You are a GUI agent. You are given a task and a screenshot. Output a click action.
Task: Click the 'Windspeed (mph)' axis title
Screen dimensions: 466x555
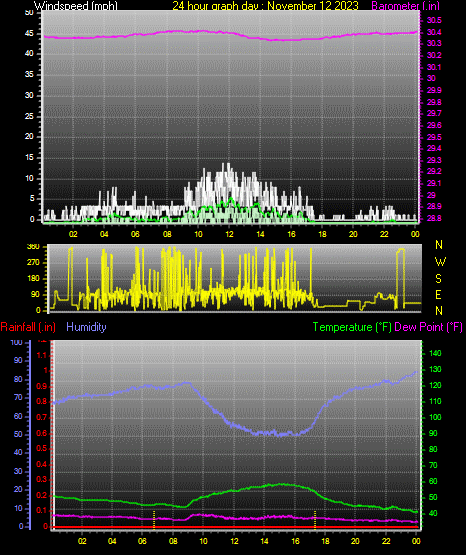pos(76,5)
